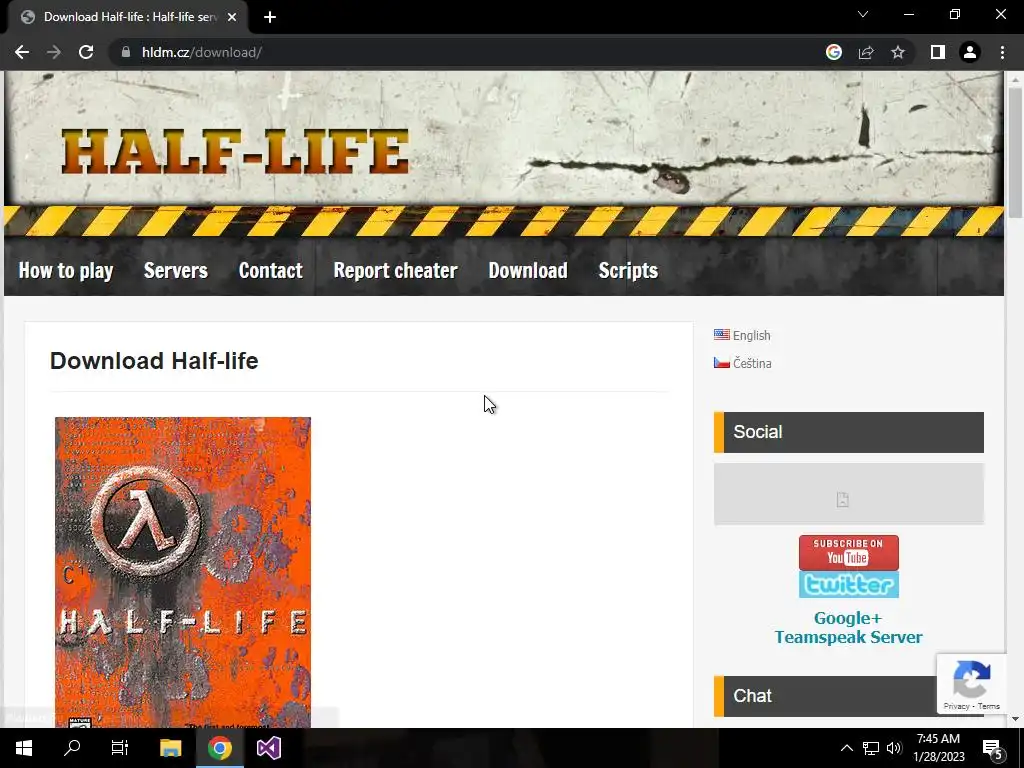
Task: Open Chrome's three-dot menu
Action: point(1002,52)
